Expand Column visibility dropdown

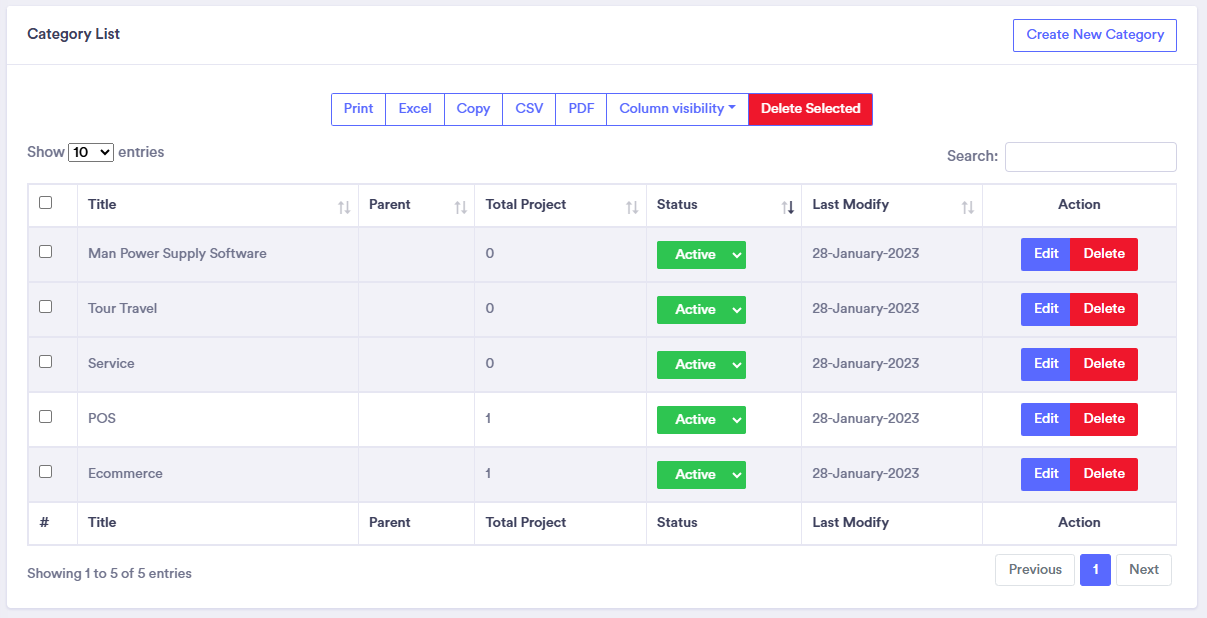point(677,109)
